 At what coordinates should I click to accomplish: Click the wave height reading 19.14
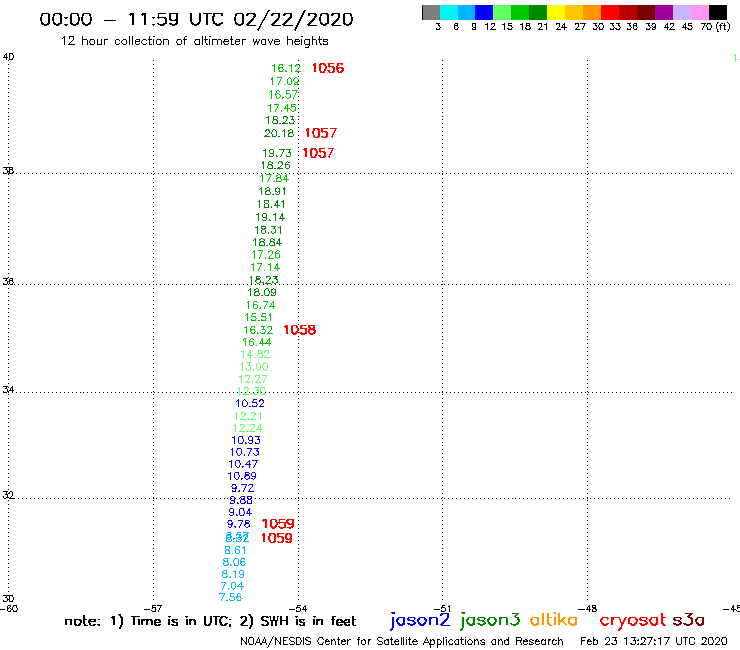click(x=270, y=218)
